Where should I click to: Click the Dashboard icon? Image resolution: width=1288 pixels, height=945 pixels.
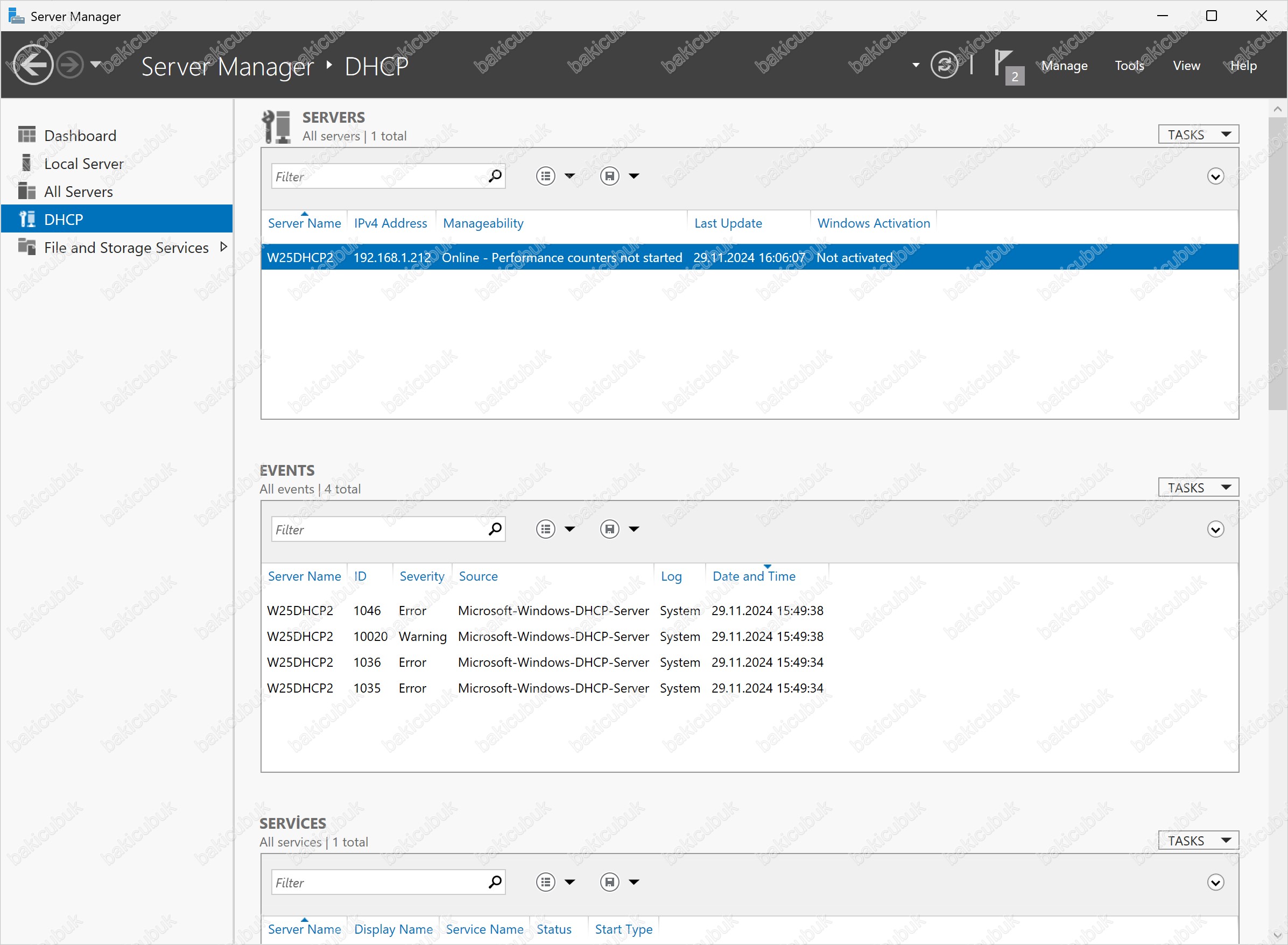27,135
